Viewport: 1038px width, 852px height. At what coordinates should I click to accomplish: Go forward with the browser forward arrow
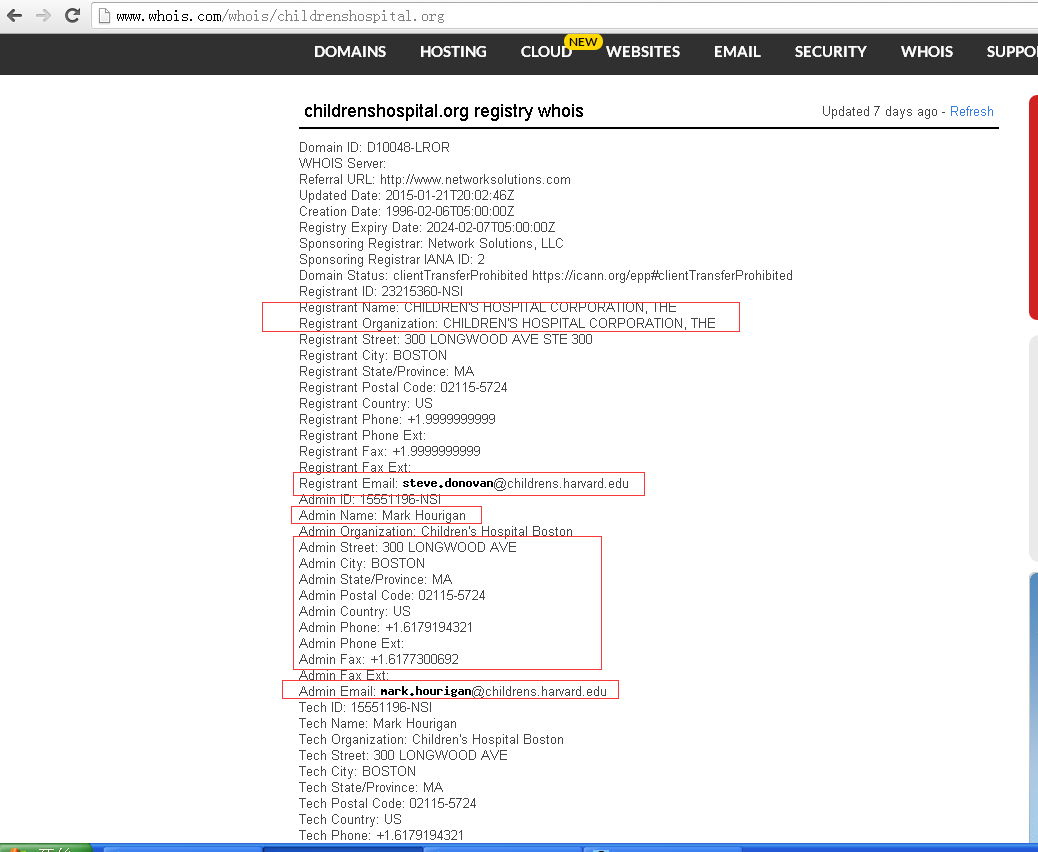44,15
